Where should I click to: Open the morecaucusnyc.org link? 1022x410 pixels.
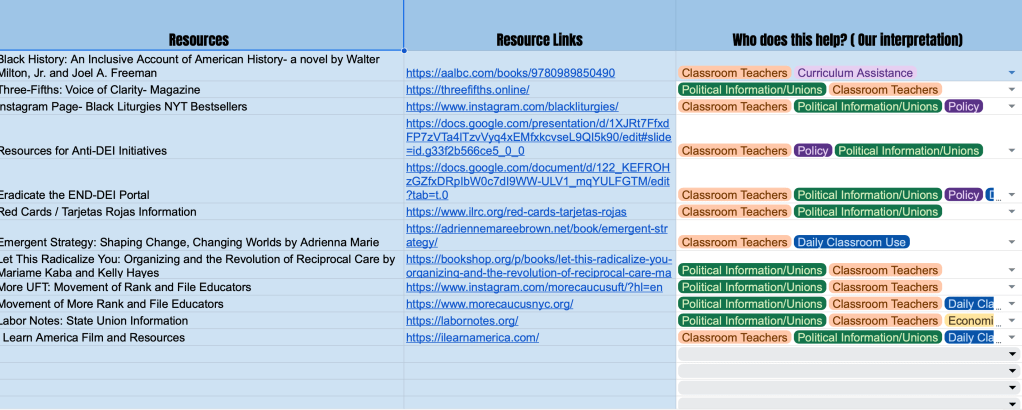click(489, 304)
